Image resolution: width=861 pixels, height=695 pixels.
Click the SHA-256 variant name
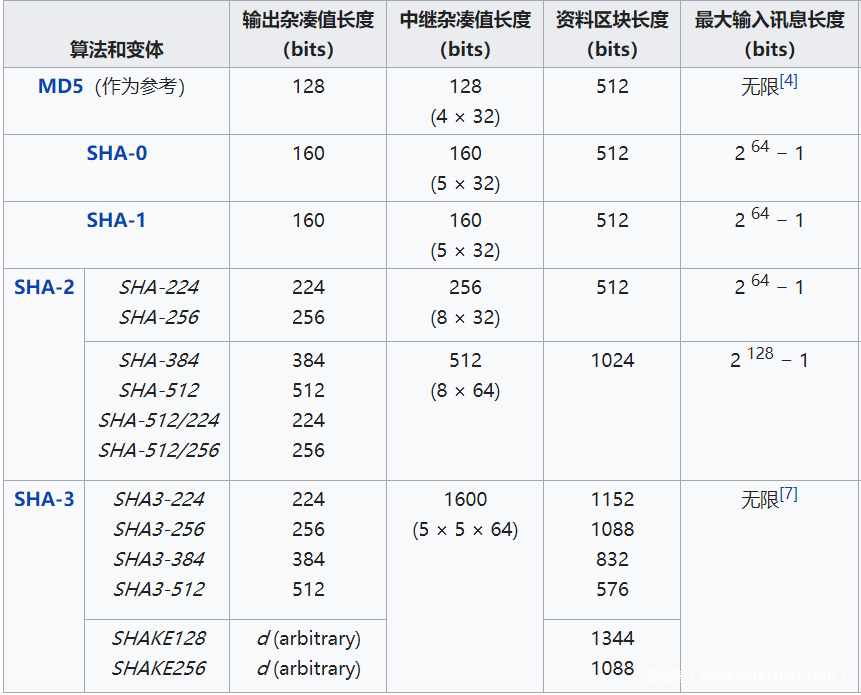click(159, 317)
